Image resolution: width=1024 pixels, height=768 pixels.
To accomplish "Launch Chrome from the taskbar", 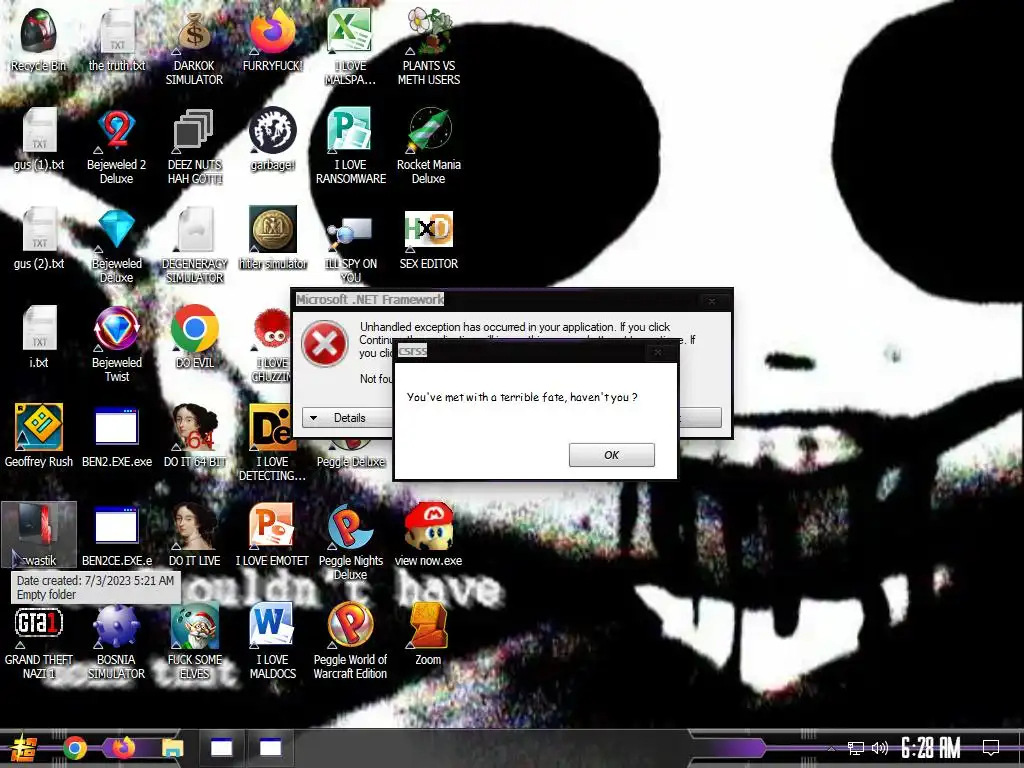I will 74,748.
